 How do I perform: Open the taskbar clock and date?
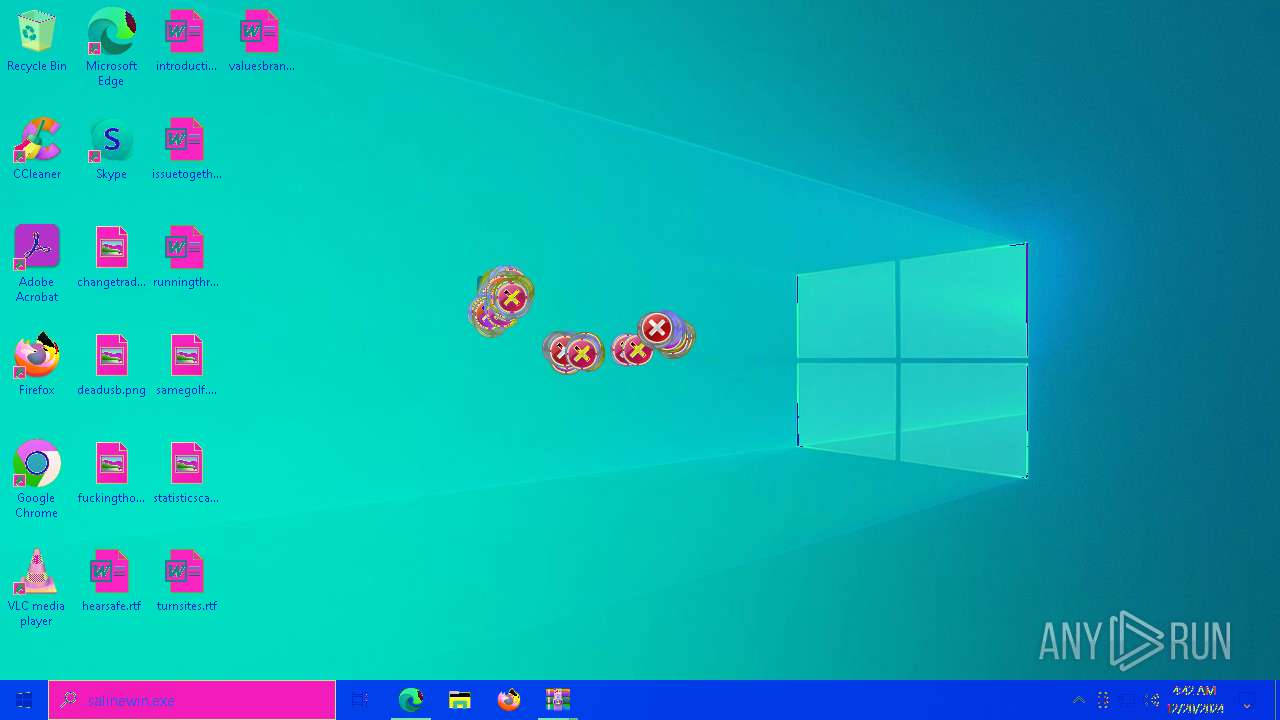pos(1194,700)
